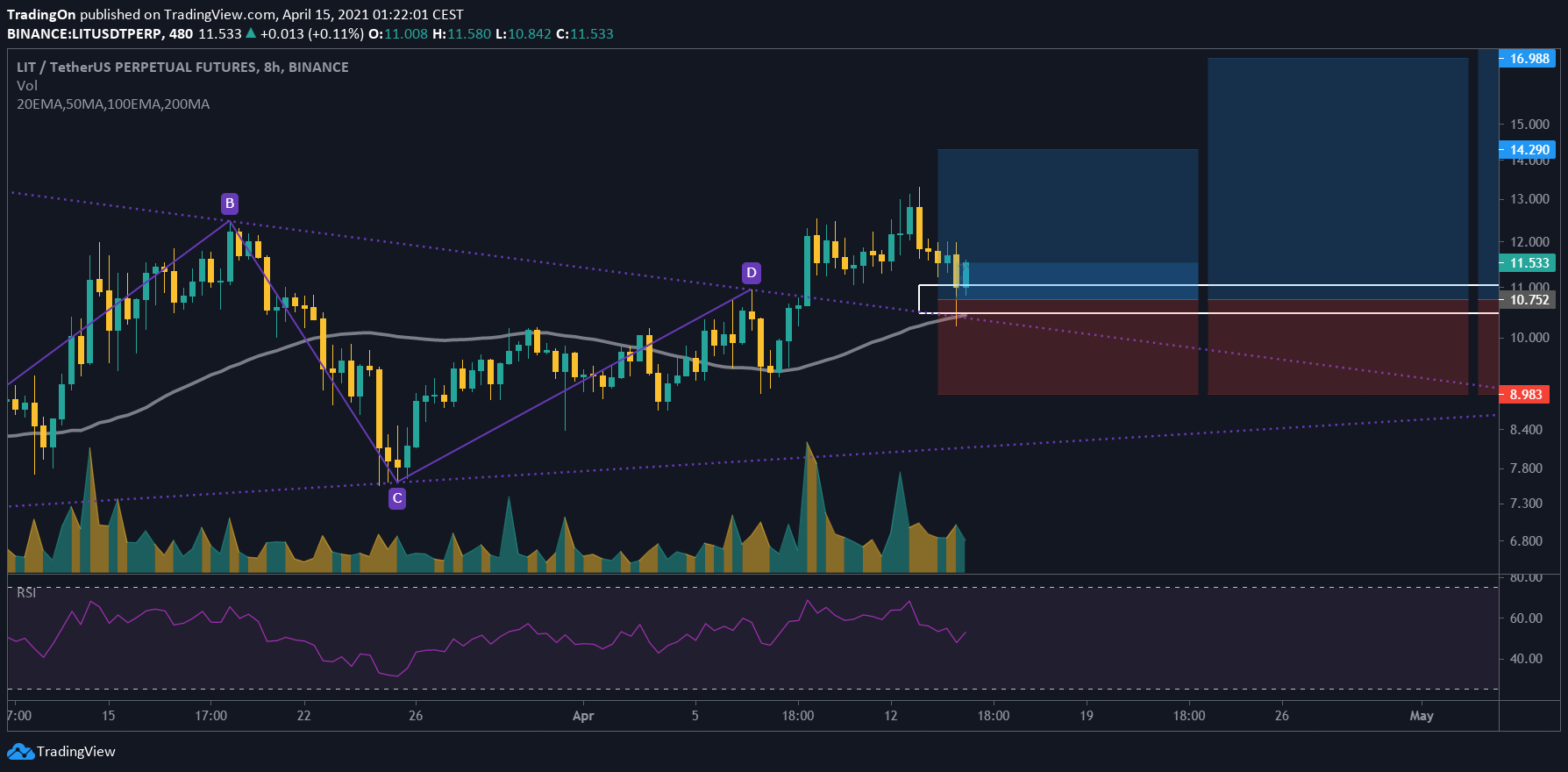Screen dimensions: 1568x772
Task: Select the 14.290 target price label
Action: (x=1528, y=150)
